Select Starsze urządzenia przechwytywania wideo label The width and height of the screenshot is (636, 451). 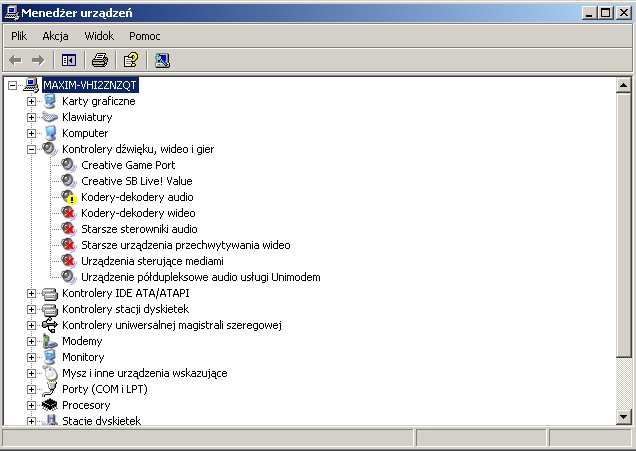186,245
